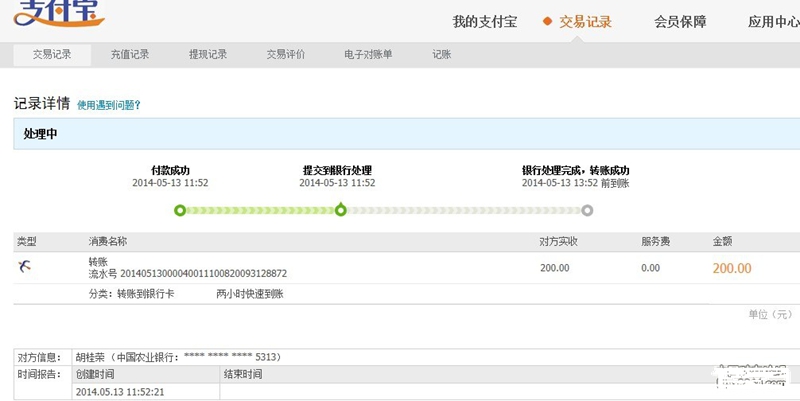Viewport: 800px width, 401px height.
Task: Switch to the 交易记录 sub-tab
Action: (52, 55)
